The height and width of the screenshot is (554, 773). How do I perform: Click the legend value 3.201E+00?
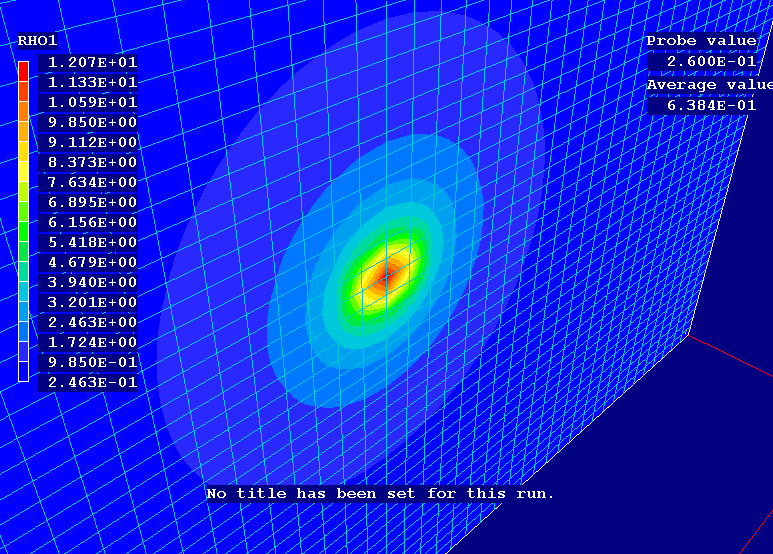(x=88, y=302)
